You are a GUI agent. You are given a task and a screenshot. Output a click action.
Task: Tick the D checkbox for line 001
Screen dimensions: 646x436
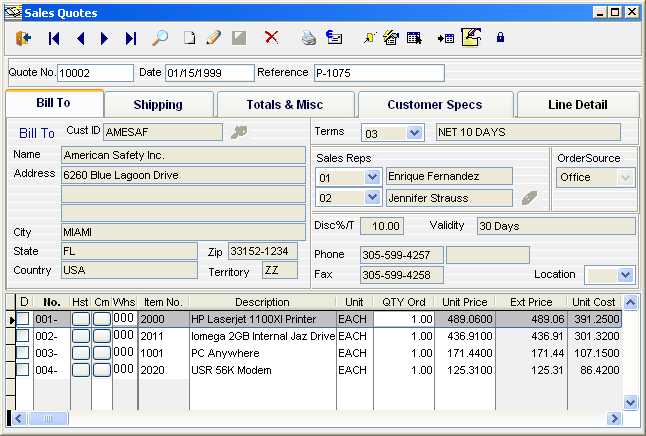pos(23,319)
